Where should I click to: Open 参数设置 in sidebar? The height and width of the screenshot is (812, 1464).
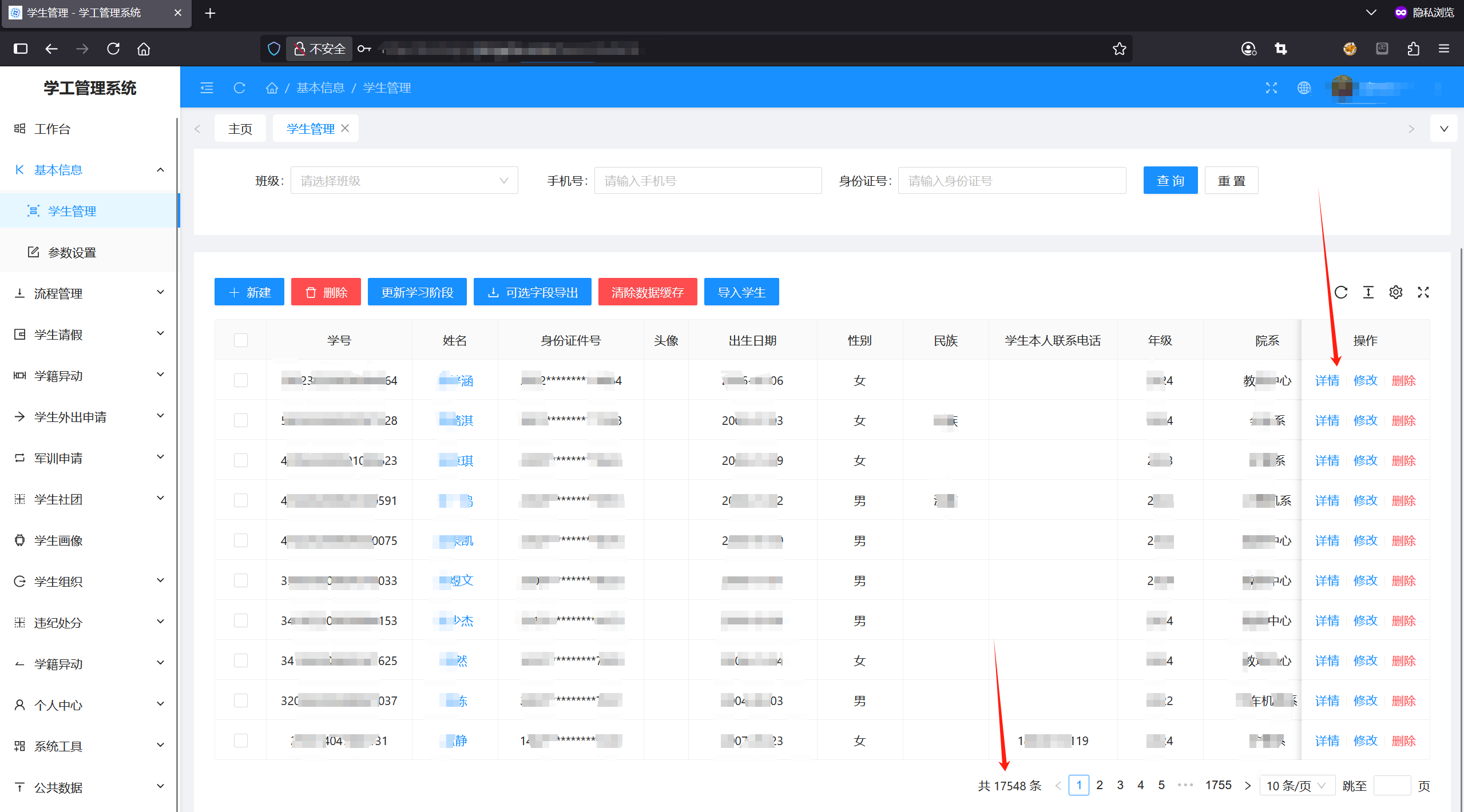coord(72,252)
